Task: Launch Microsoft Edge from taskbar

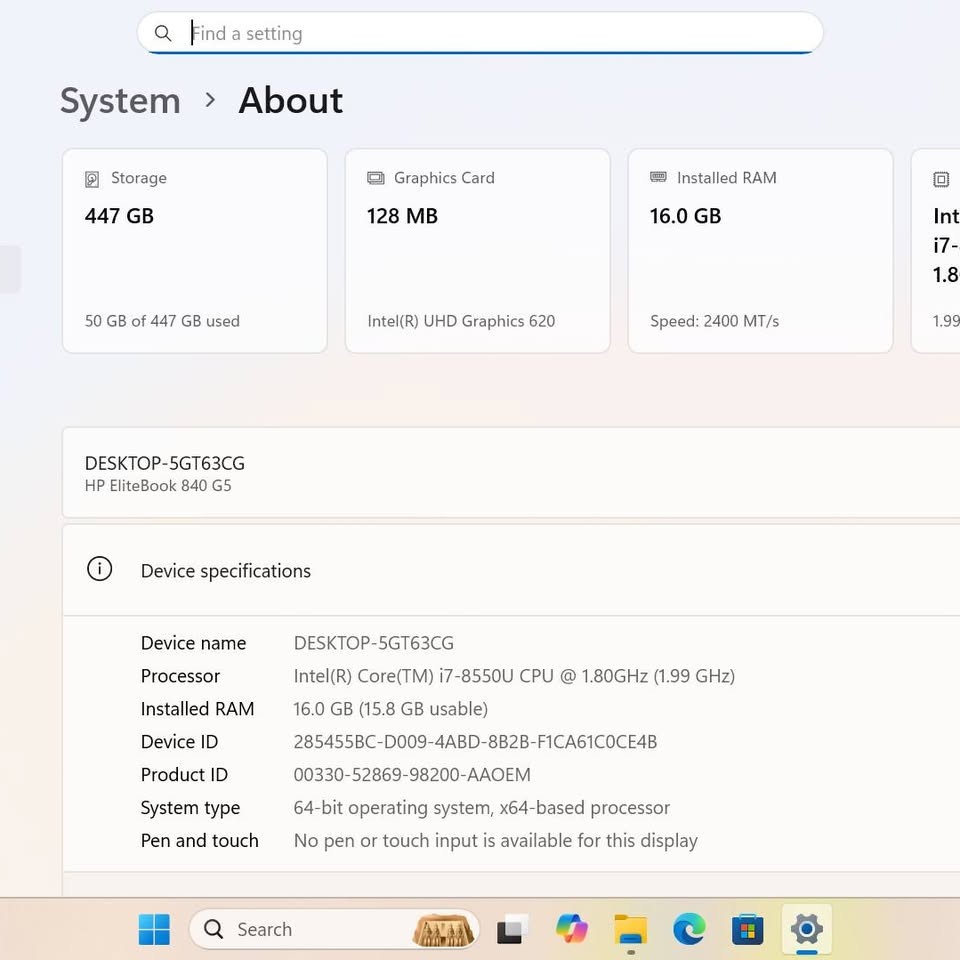Action: pos(689,929)
